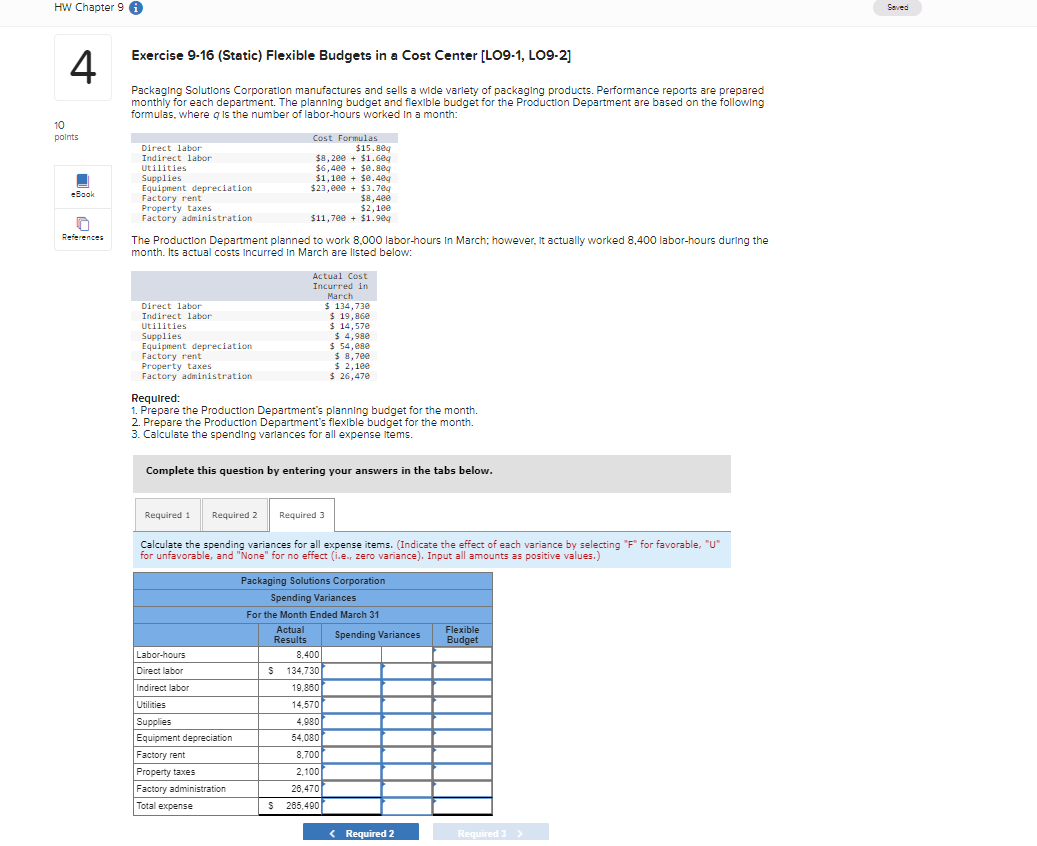Click the Indirect labor flexible budget cell
1037x846 pixels.
(x=462, y=688)
